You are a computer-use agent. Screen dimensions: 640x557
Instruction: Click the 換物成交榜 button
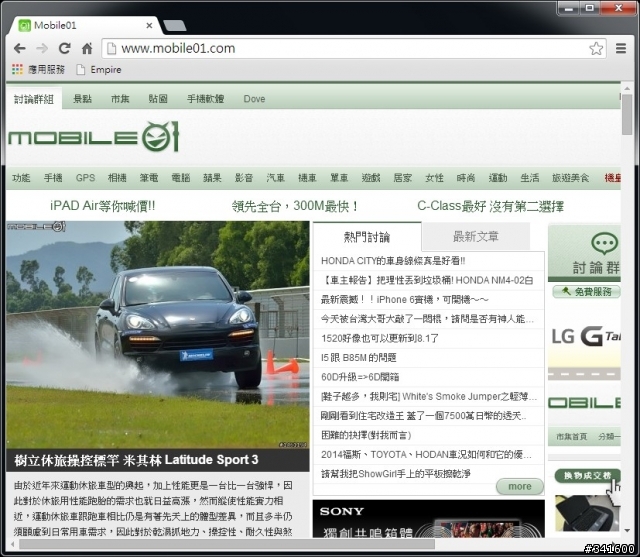click(587, 475)
